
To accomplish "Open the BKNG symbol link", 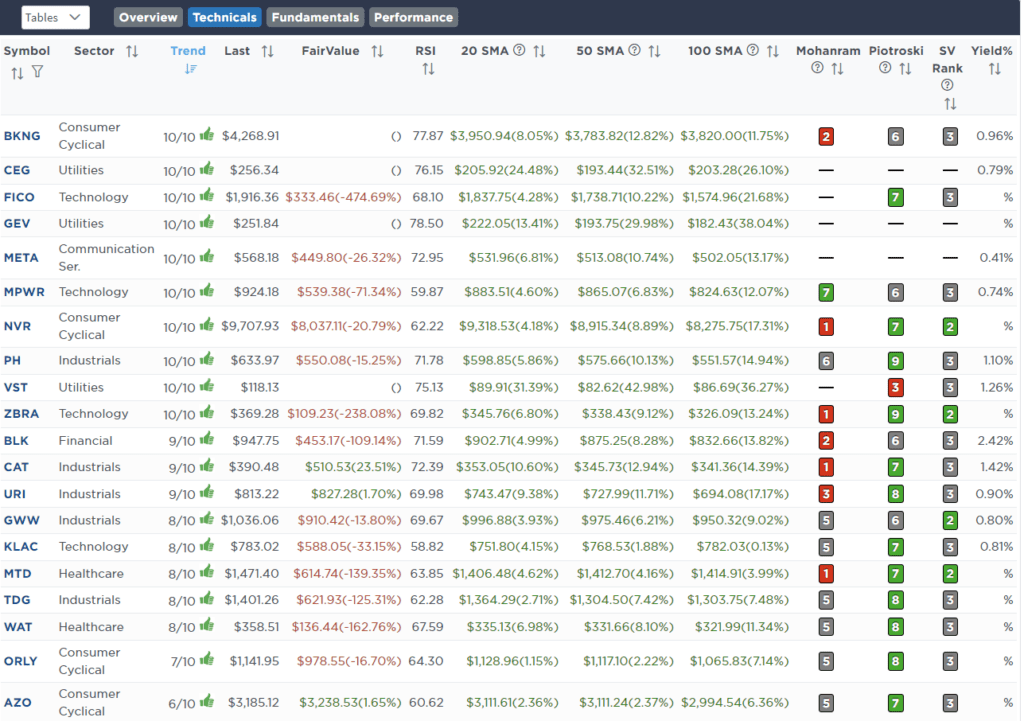I will click(x=22, y=136).
